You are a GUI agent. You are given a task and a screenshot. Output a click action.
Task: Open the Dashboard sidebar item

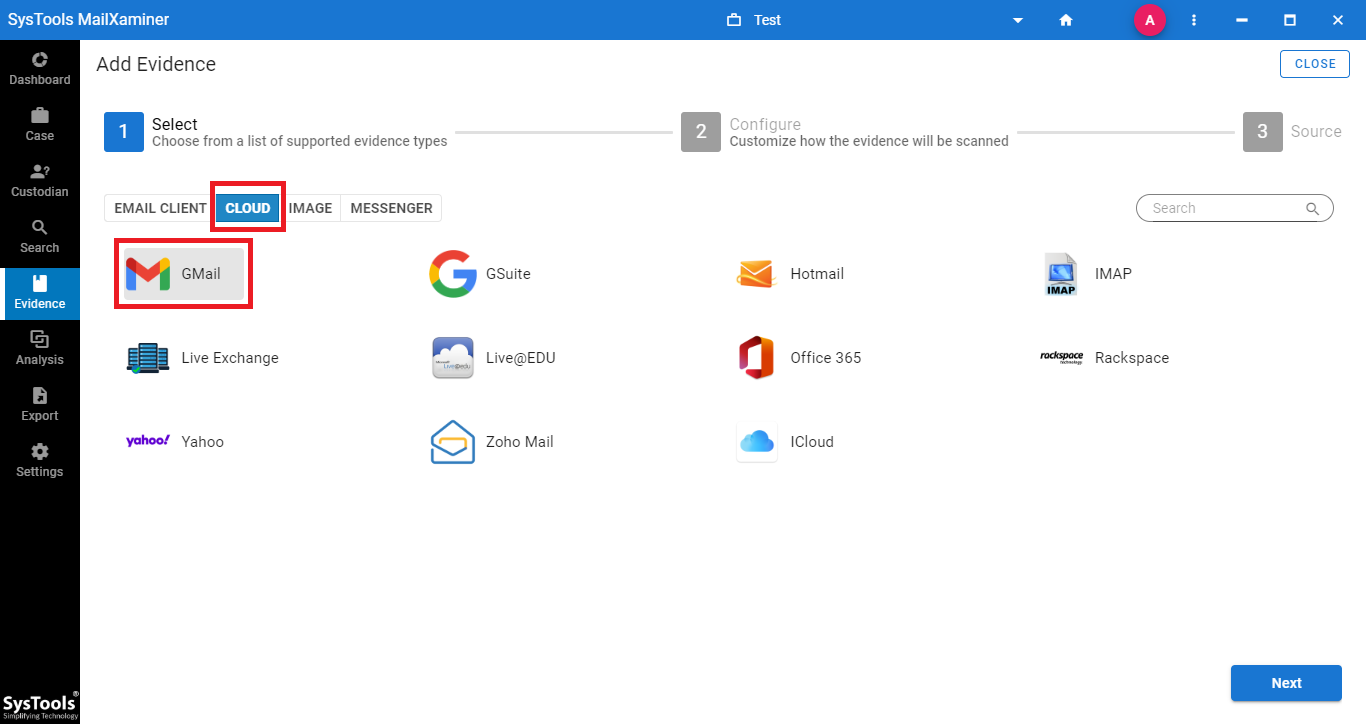(40, 69)
